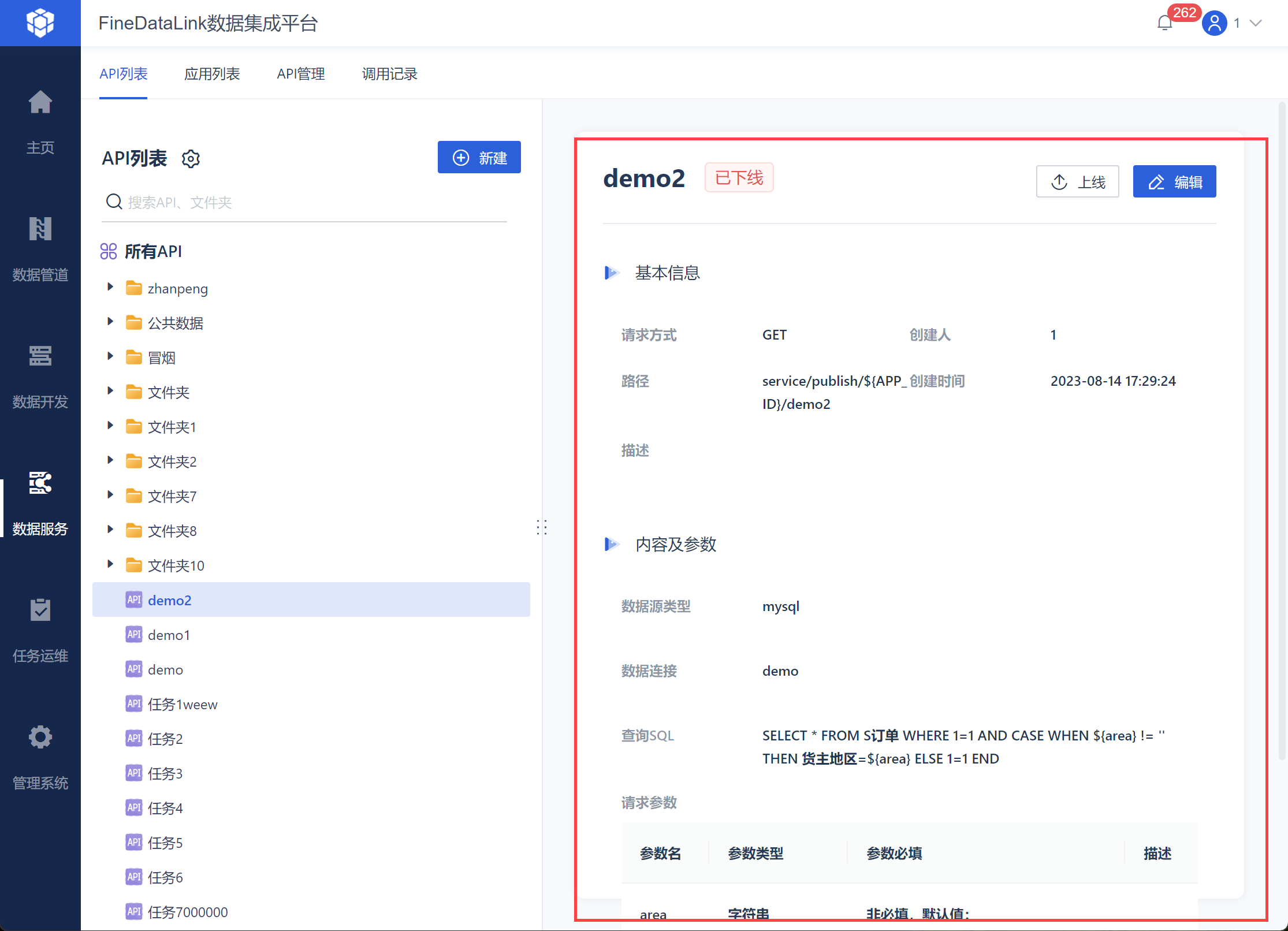Switch to the 应用列表 tab
1288x931 pixels.
pyautogui.click(x=212, y=74)
